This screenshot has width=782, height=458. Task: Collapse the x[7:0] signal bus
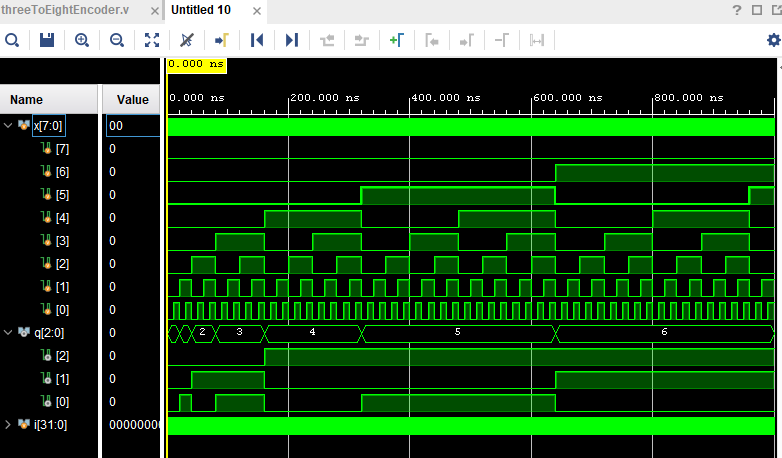(x=9, y=126)
